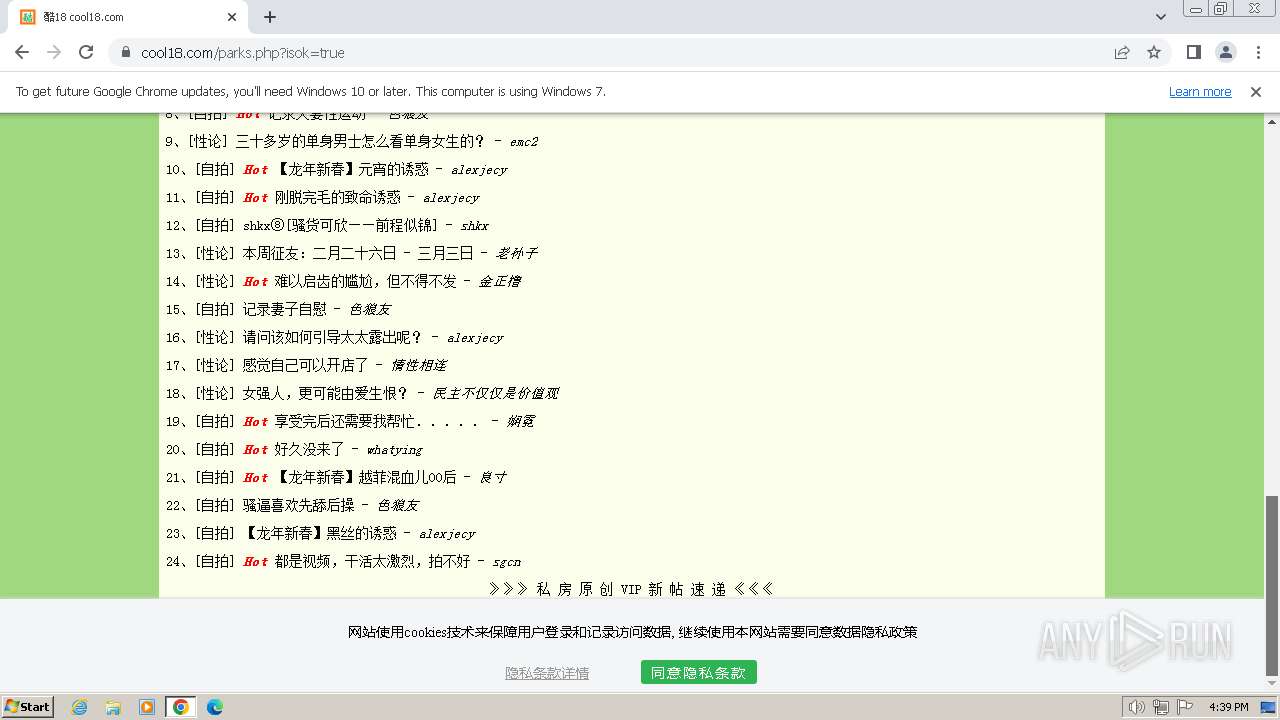Open post 15 link

(285, 309)
